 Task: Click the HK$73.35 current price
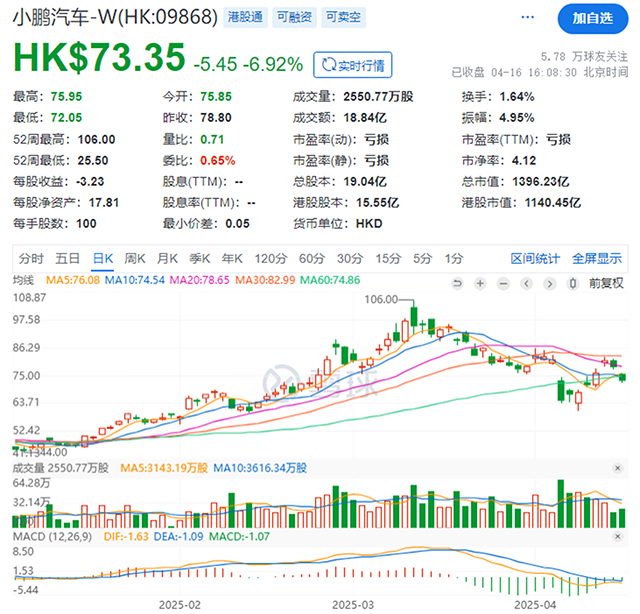point(99,57)
